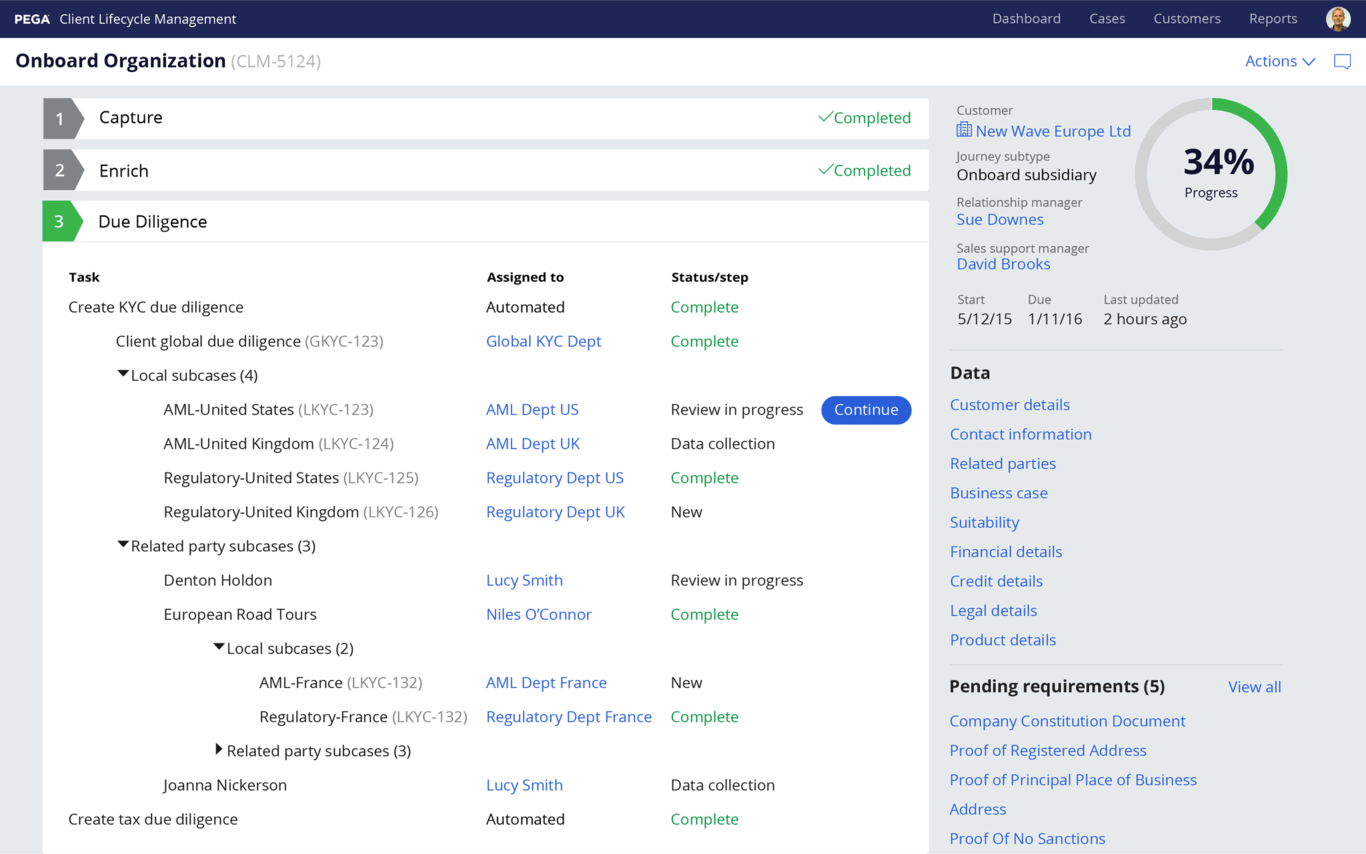Open the View all pending requirements link

(x=1254, y=686)
